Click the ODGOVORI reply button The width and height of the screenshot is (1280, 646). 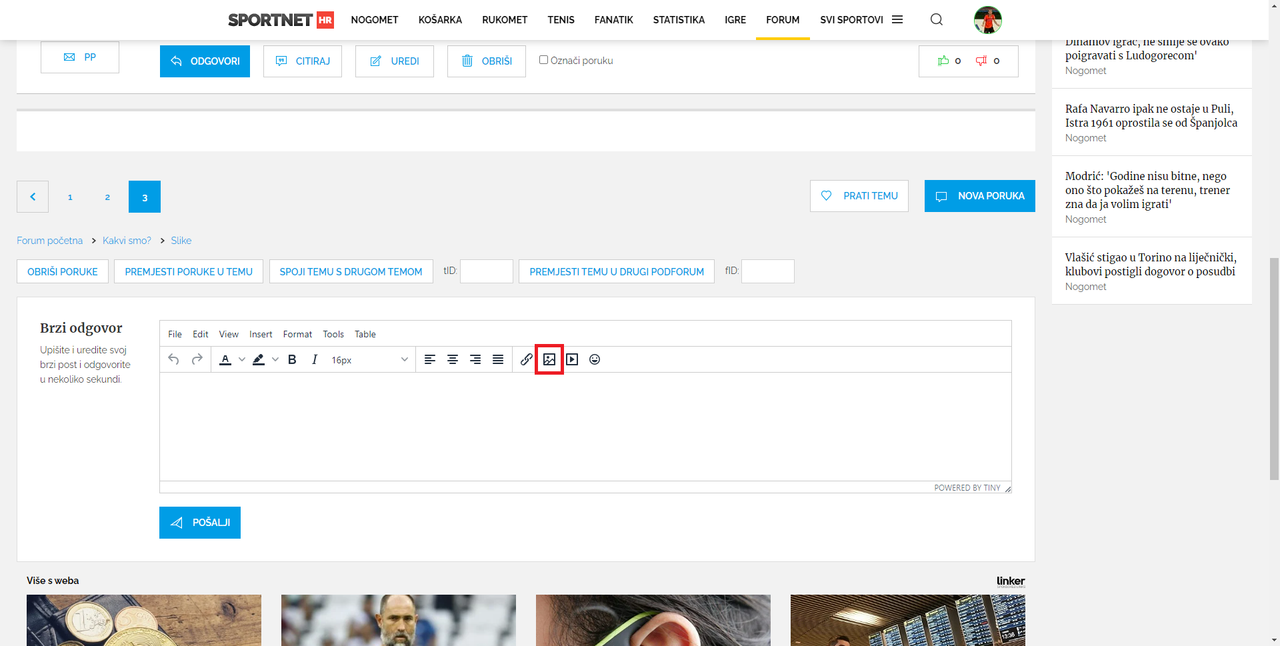(x=205, y=61)
